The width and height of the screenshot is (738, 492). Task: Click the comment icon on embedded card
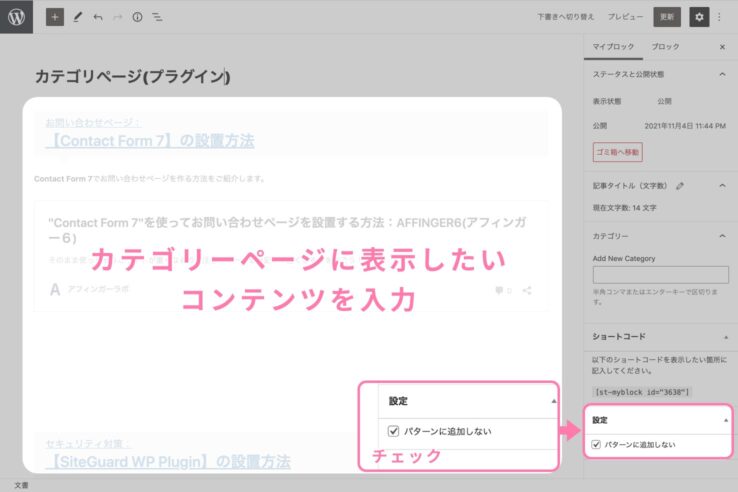499,290
